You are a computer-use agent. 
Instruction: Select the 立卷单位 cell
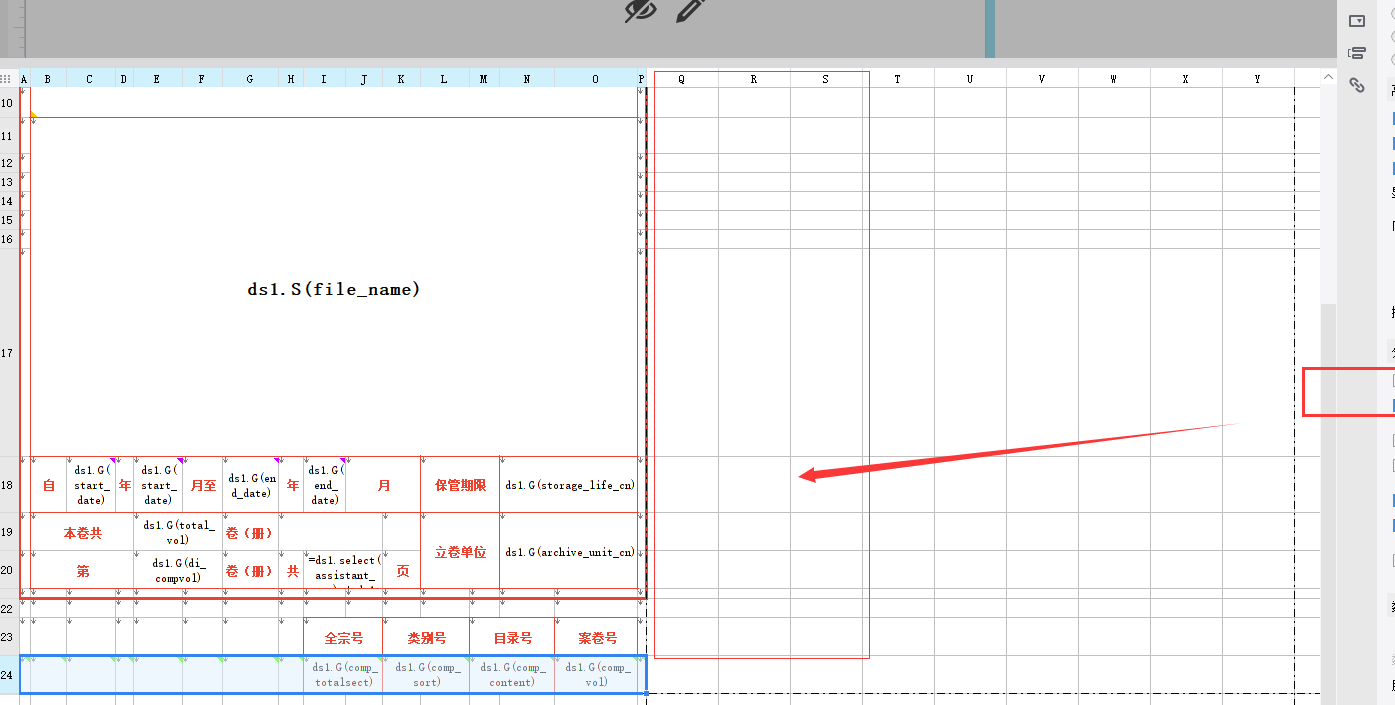(460, 552)
